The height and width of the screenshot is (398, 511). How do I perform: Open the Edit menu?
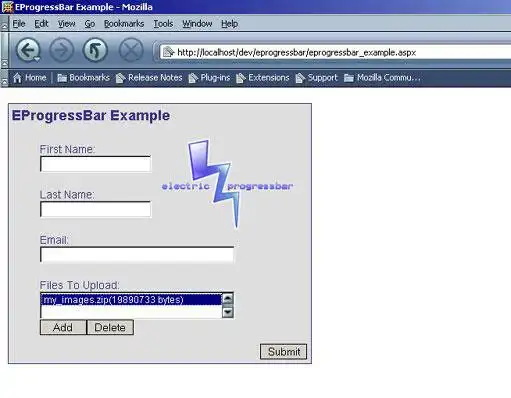(41, 24)
